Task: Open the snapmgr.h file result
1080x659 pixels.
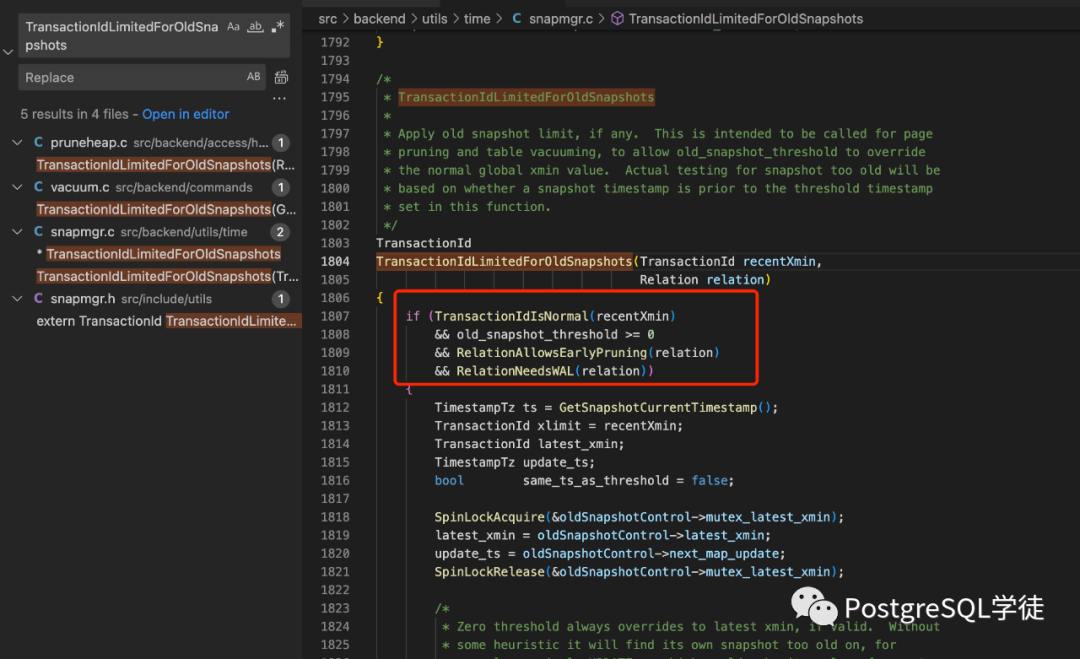Action: pyautogui.click(x=83, y=299)
